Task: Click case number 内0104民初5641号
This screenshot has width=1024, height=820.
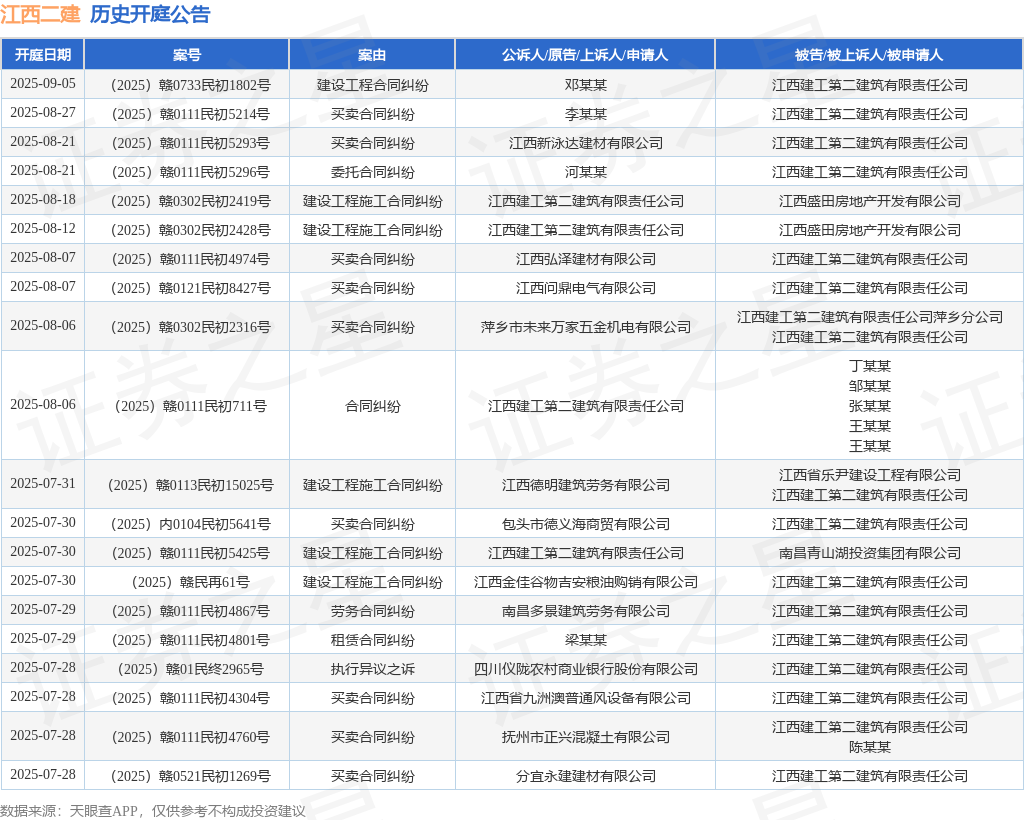Action: [191, 524]
